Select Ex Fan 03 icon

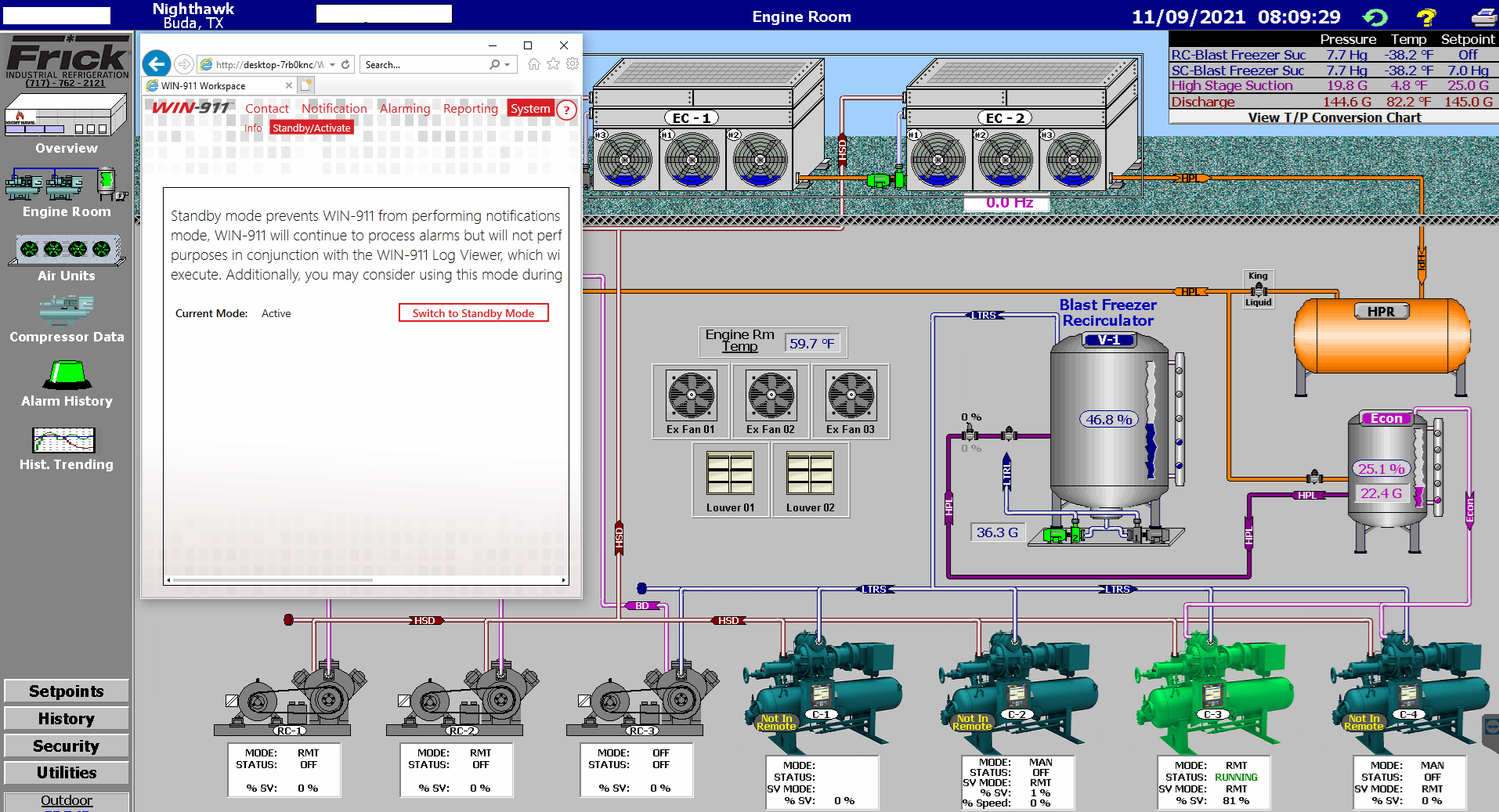(x=851, y=395)
